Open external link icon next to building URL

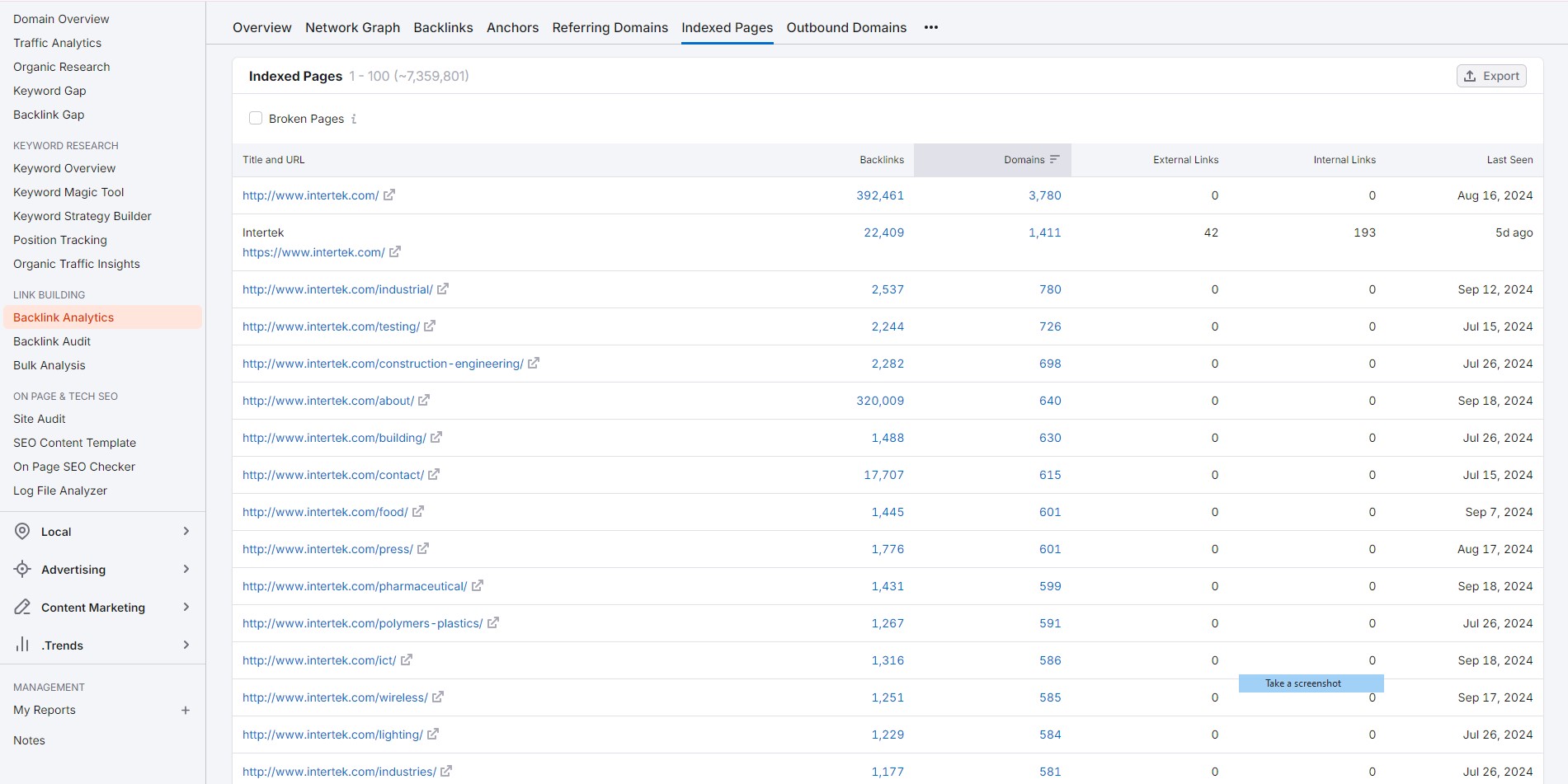tap(436, 438)
